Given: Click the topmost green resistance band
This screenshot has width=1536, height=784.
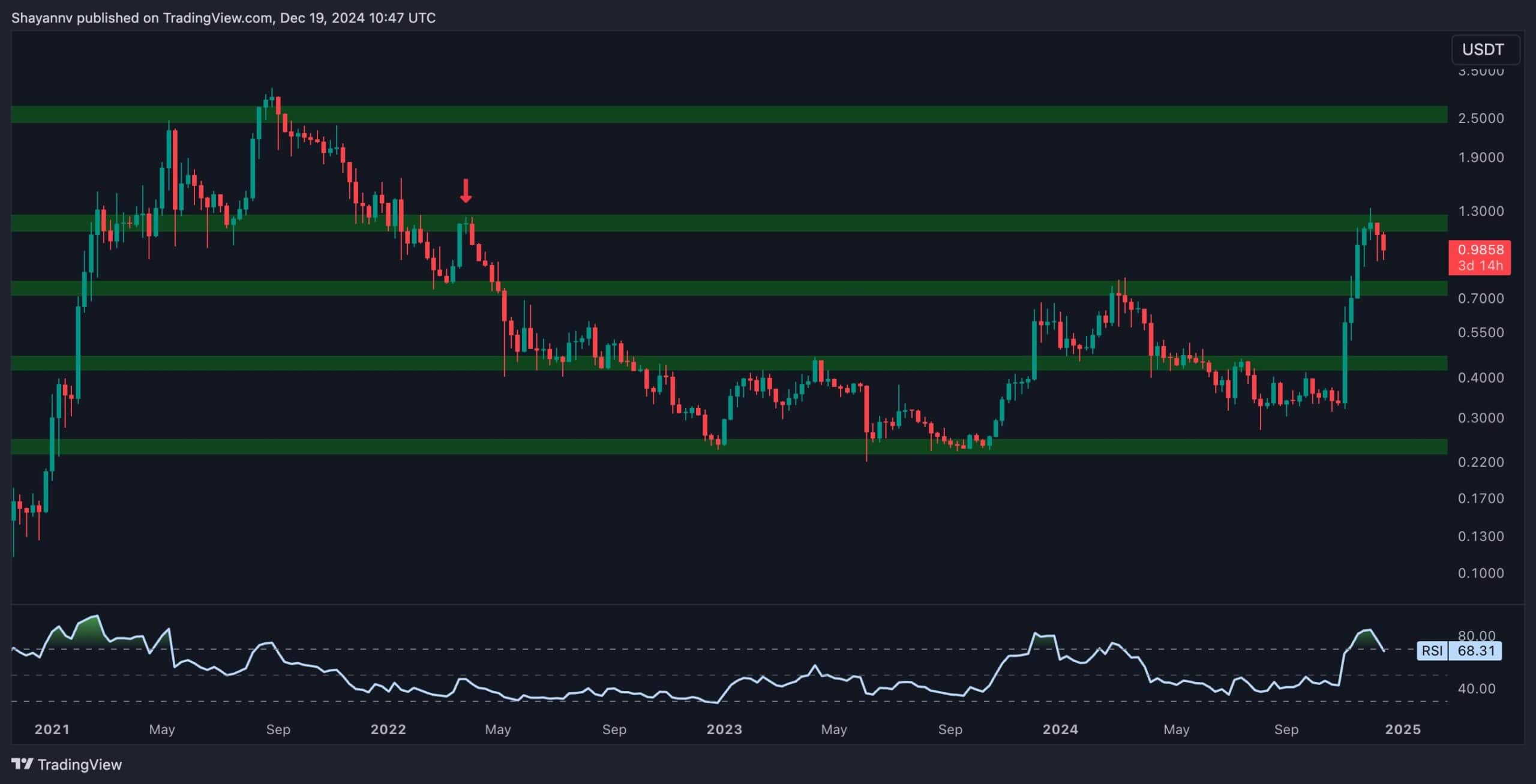Looking at the screenshot, I should pyautogui.click(x=720, y=114).
